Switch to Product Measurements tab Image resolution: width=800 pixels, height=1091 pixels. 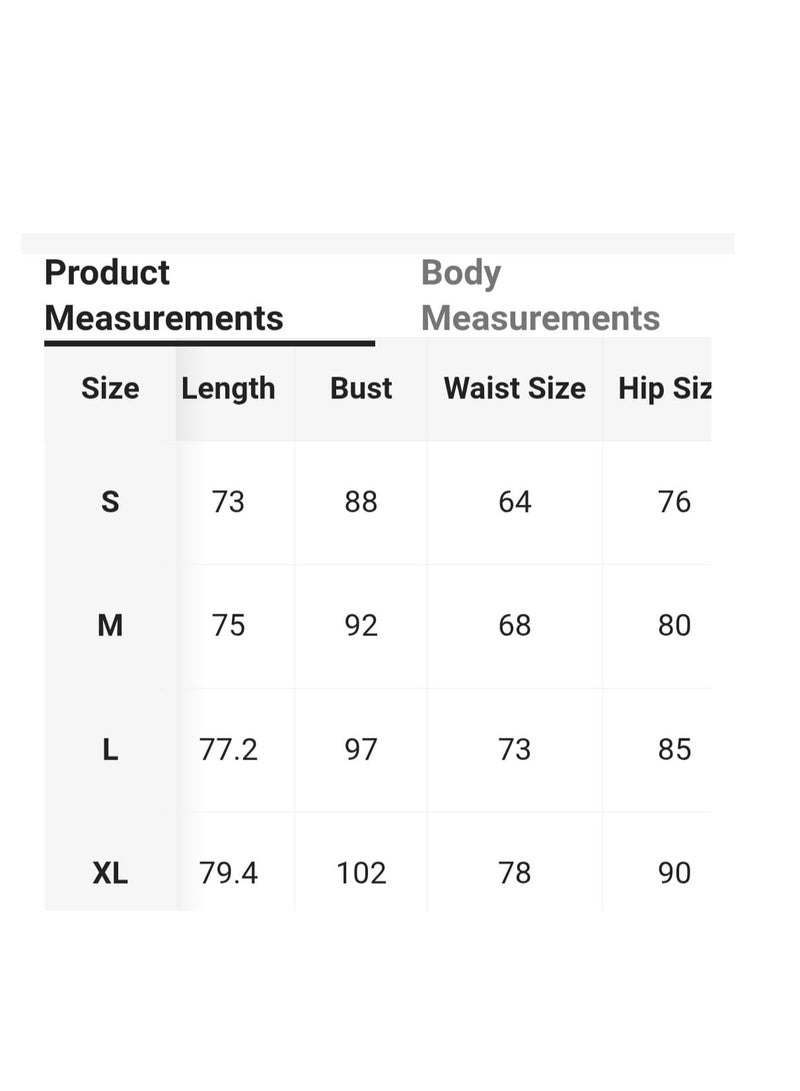[x=164, y=295]
